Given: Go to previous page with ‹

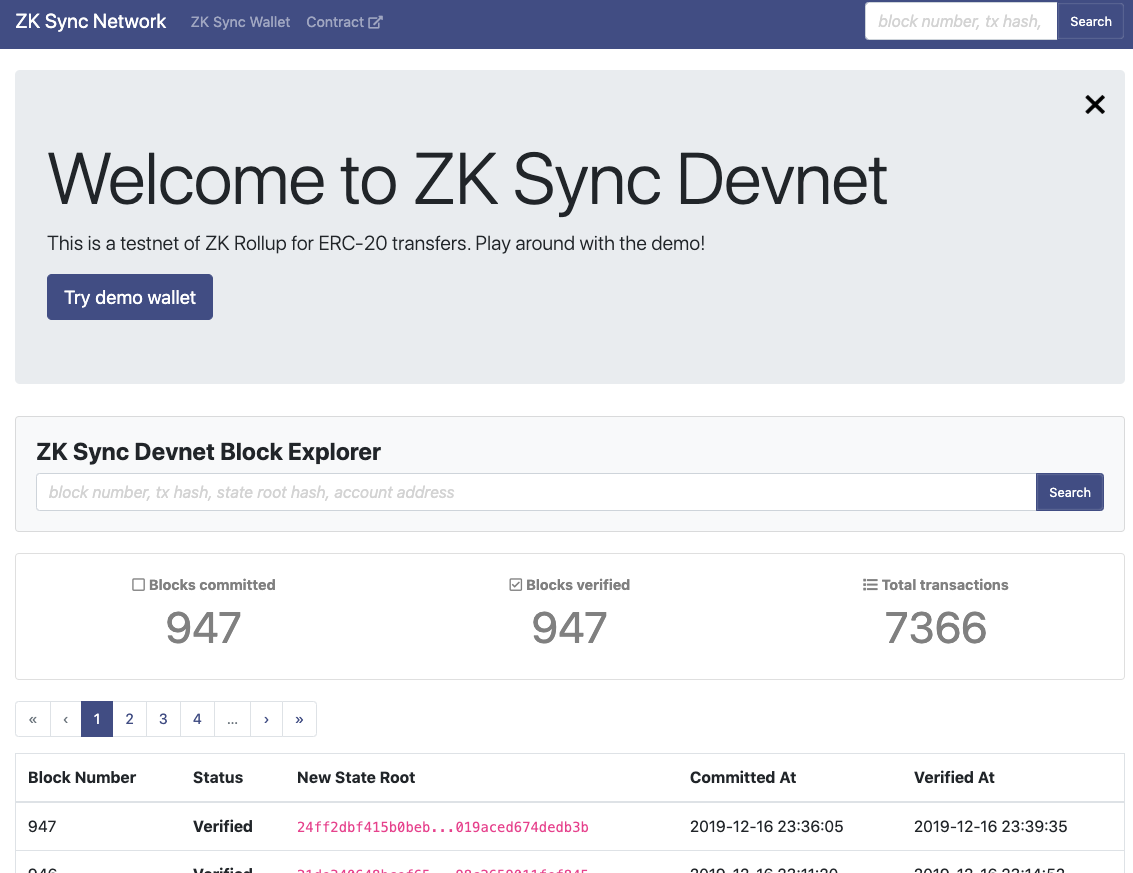Looking at the screenshot, I should (x=66, y=719).
